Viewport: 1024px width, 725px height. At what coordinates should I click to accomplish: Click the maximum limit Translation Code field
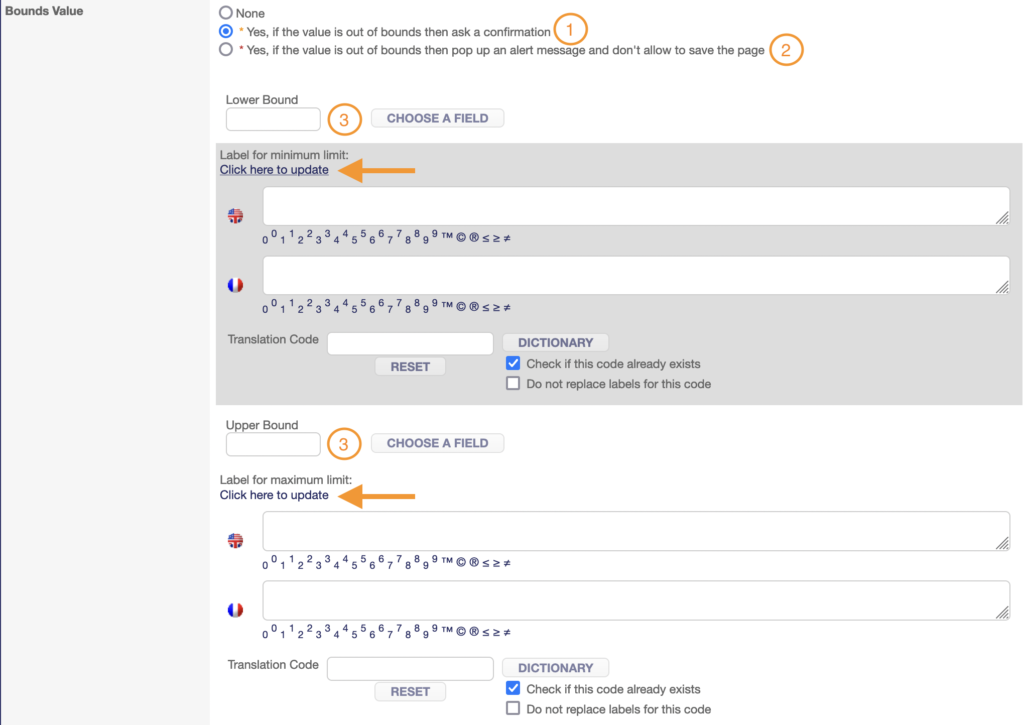pyautogui.click(x=410, y=668)
